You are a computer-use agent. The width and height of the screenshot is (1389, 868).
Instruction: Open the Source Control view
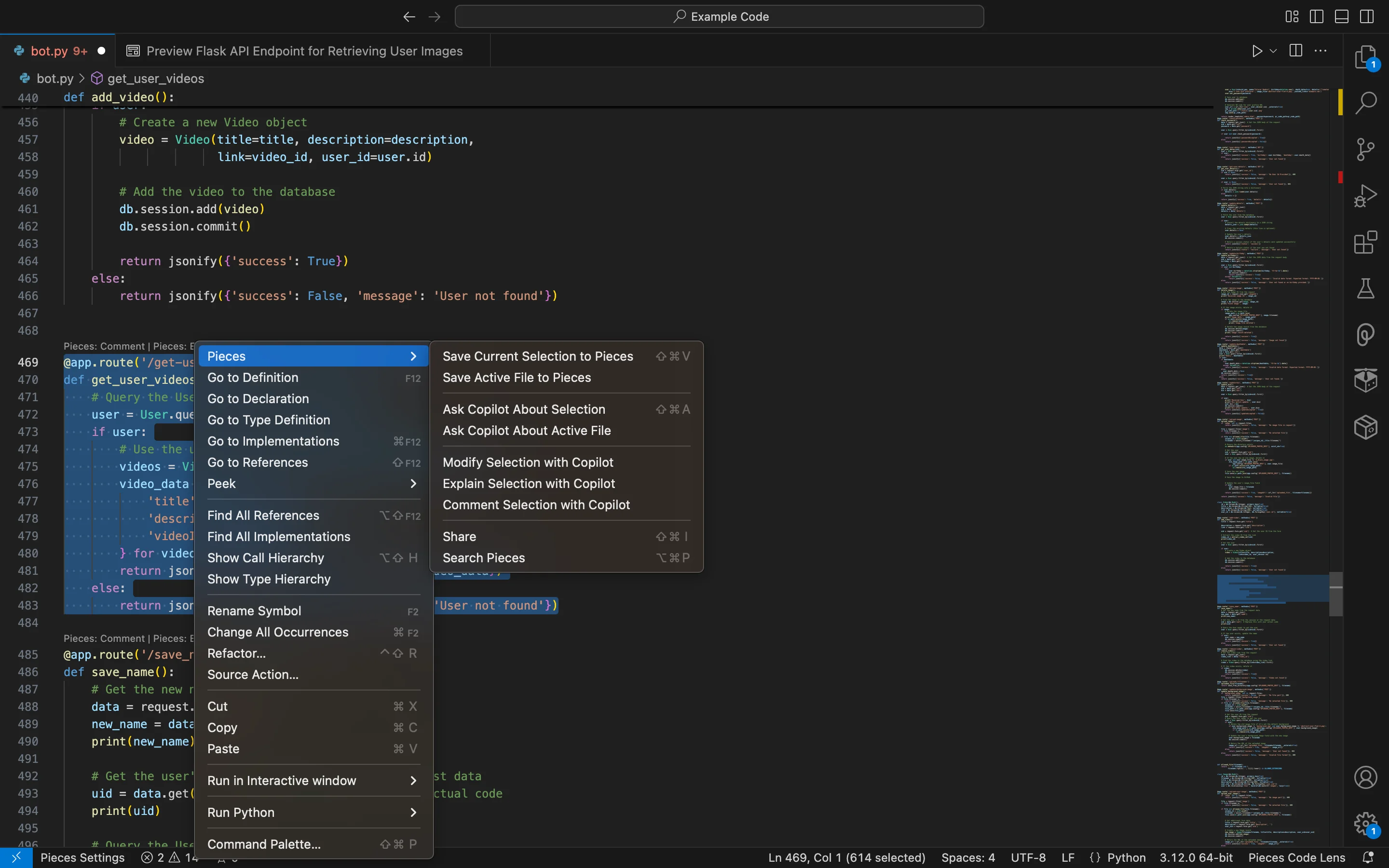click(x=1365, y=150)
